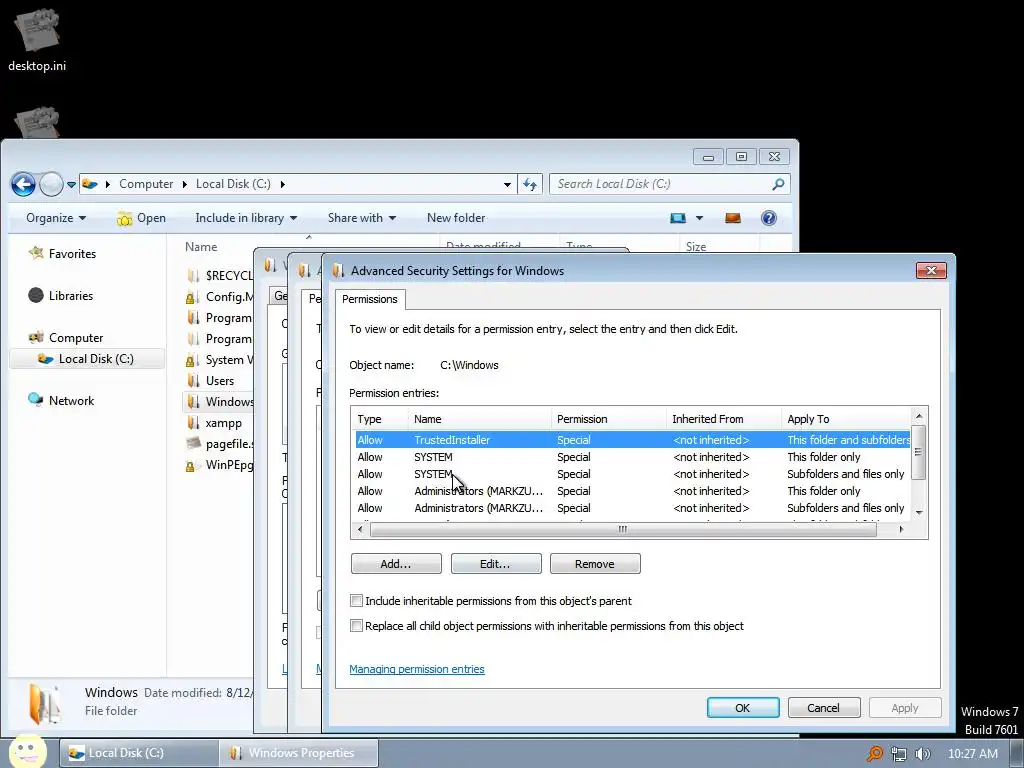Switch to the Permissions tab
Viewport: 1024px width, 768px height.
(x=370, y=299)
